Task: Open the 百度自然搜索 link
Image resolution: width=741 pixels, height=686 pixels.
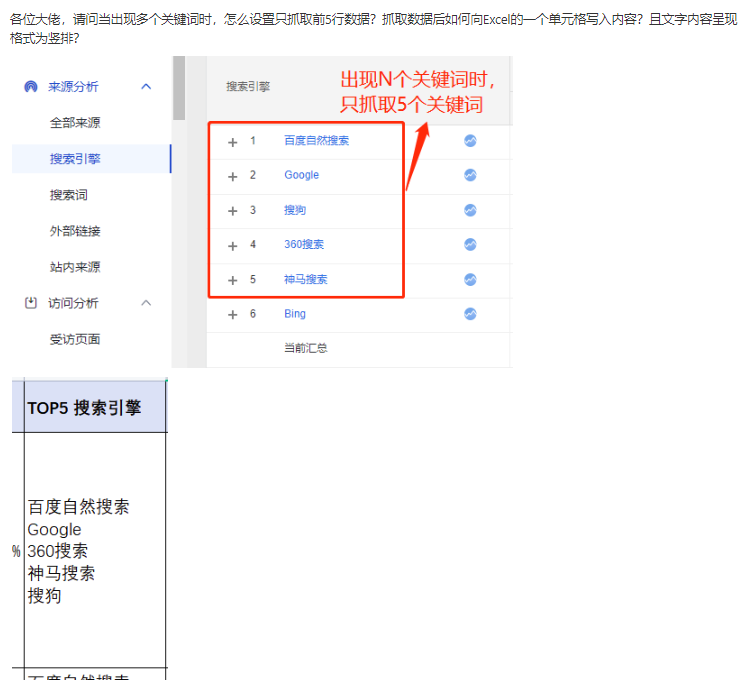Action: [317, 141]
